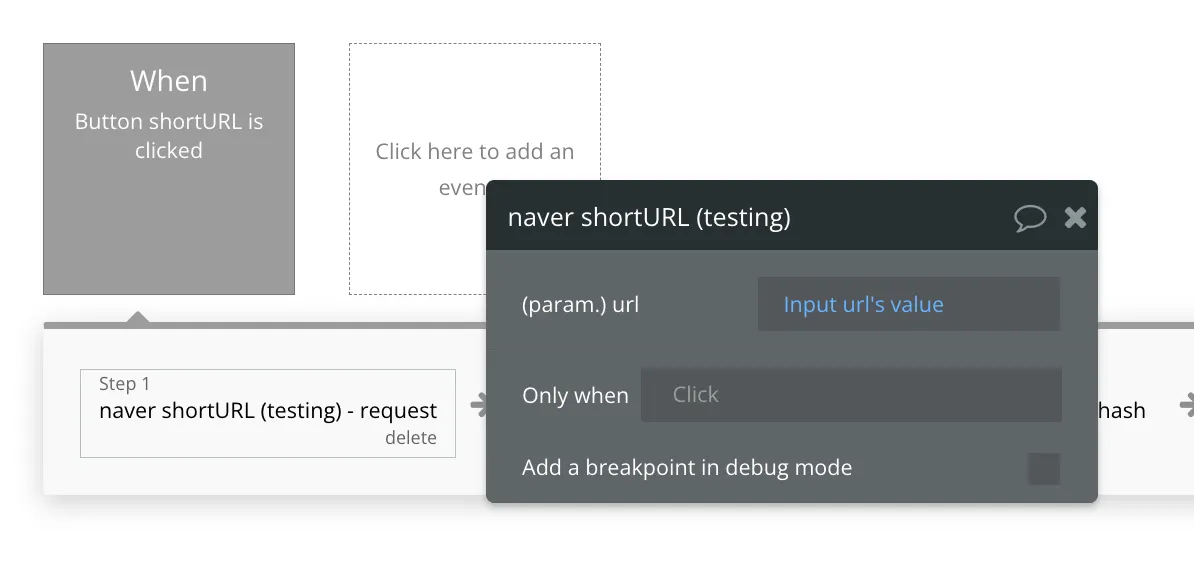Click the Only when condition field
This screenshot has width=1194, height=588.
(x=850, y=395)
